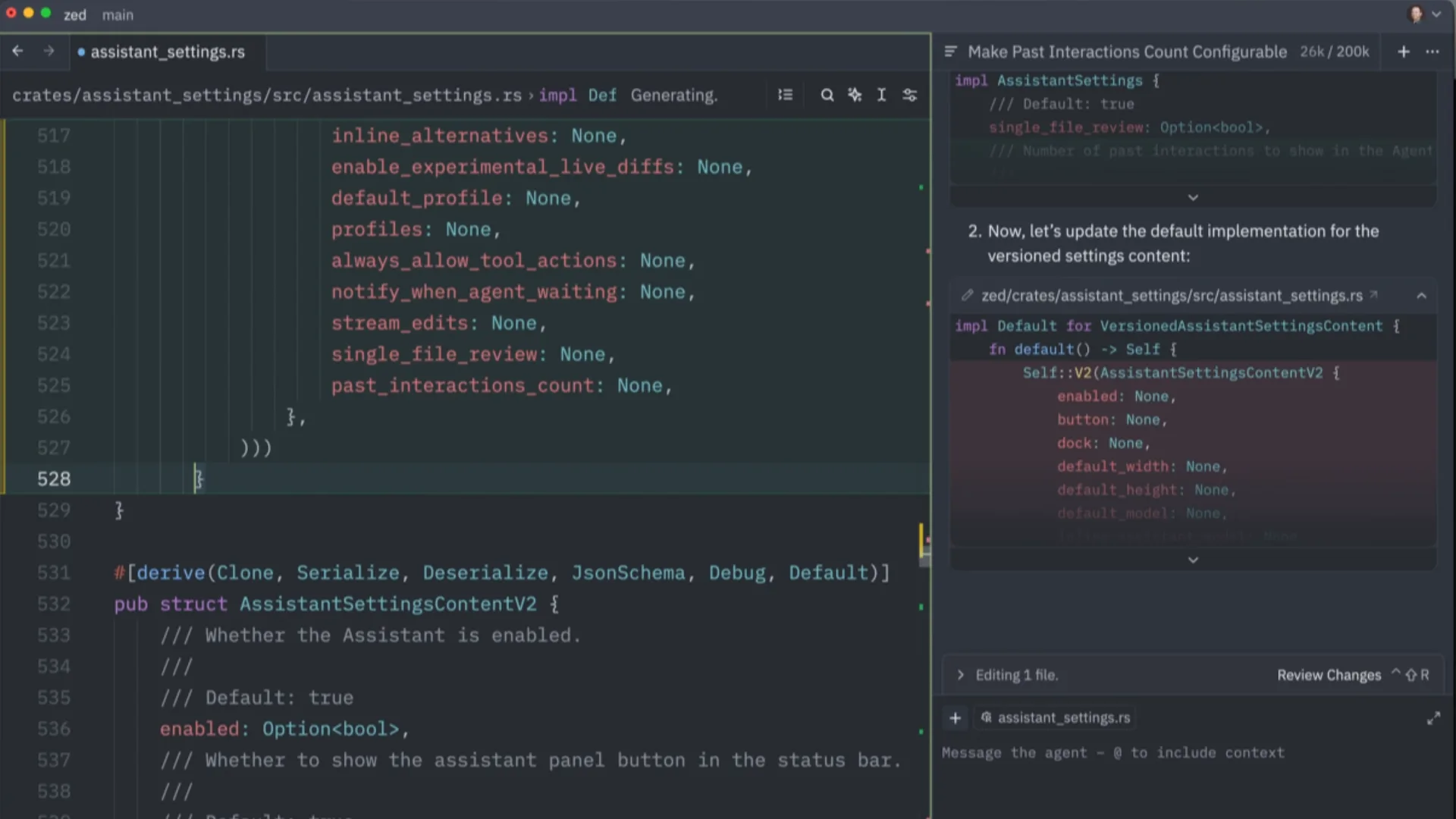Click the #[derive(...)] attribute on line 531
The width and height of the screenshot is (1456, 819).
tap(502, 573)
